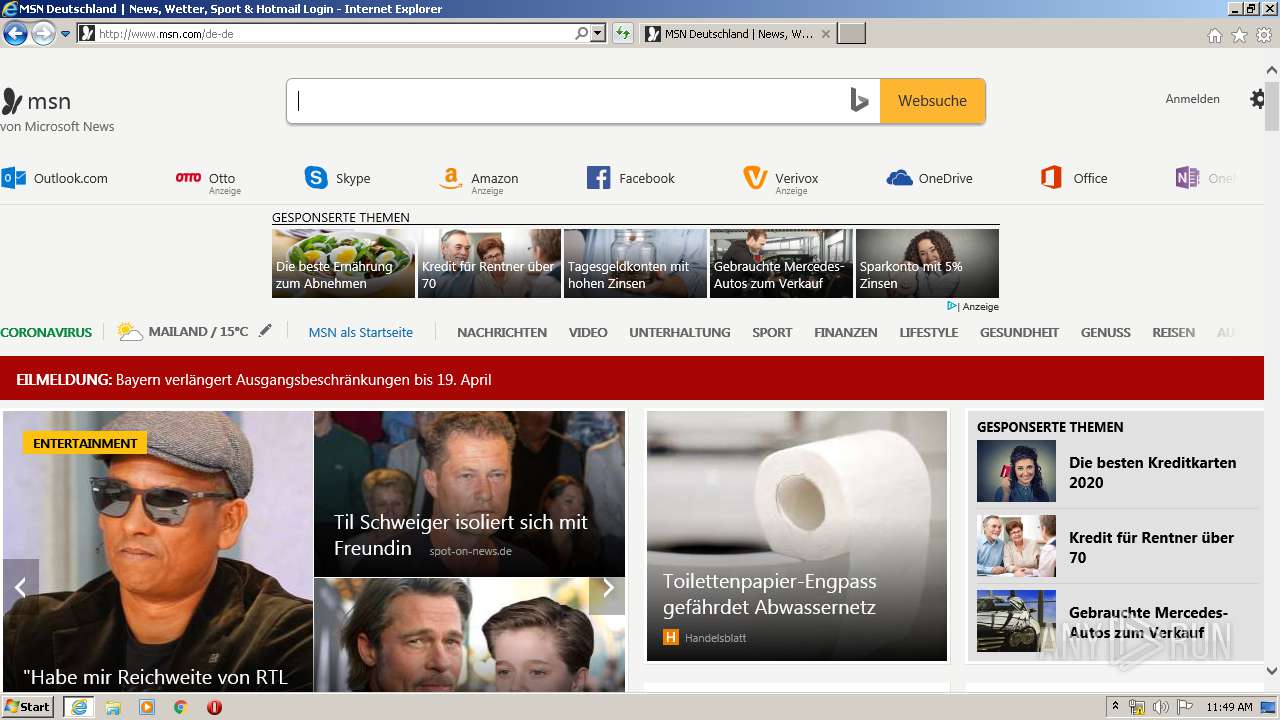1280x720 pixels.
Task: Open NACHRICHTEN navigation item
Action: point(502,332)
